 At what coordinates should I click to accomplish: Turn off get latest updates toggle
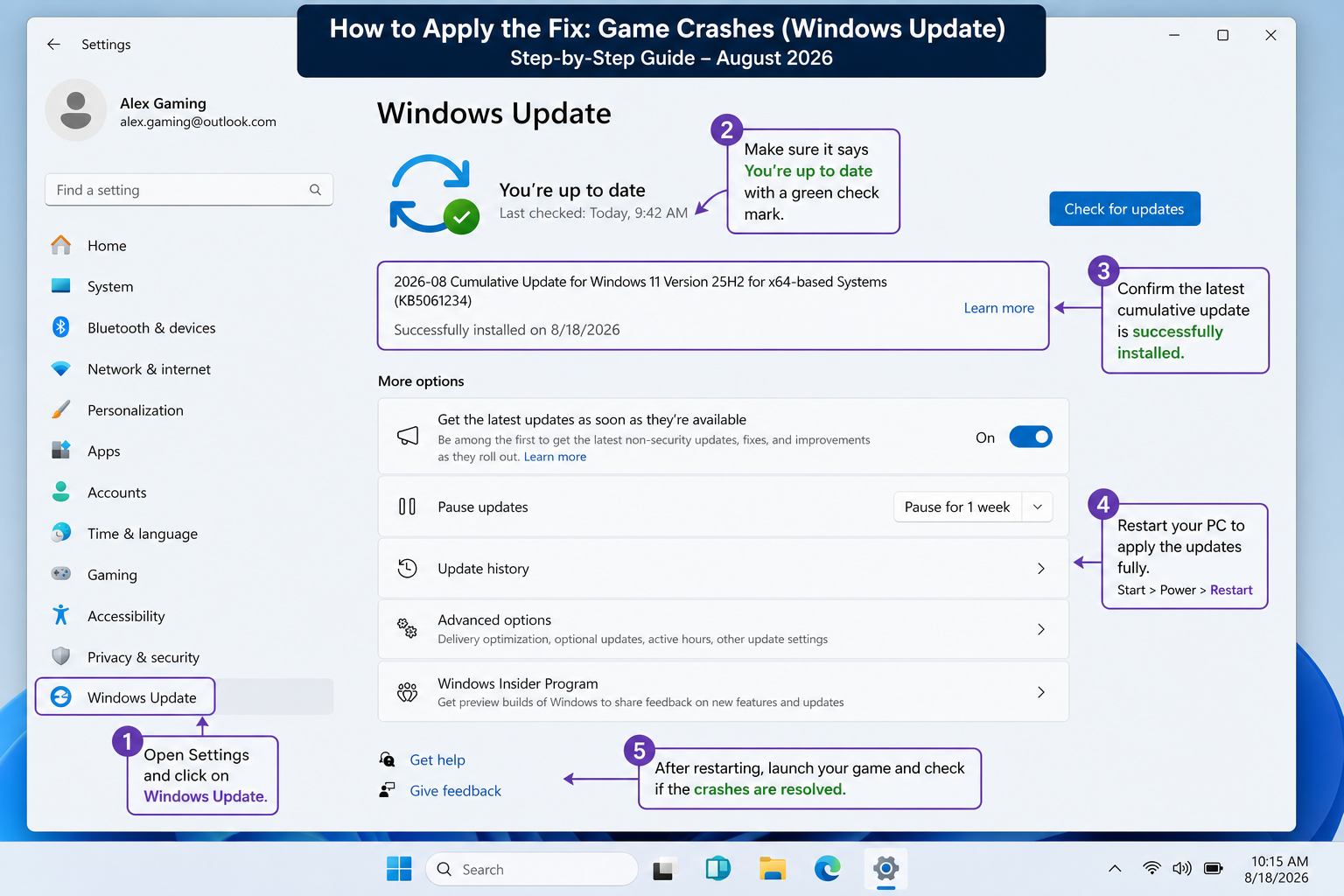[x=1031, y=437]
